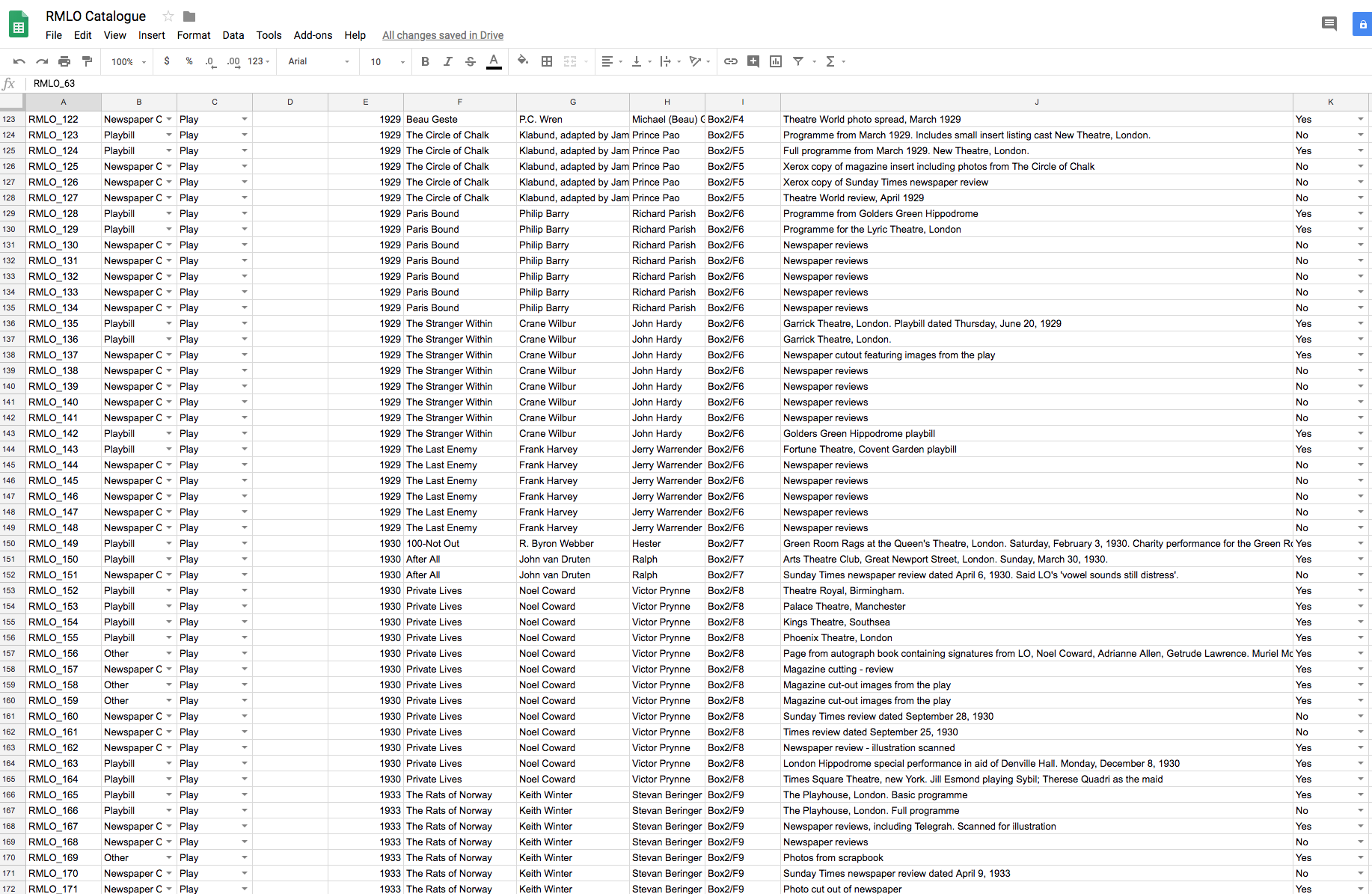Viewport: 1372px width, 894px height.
Task: Click the Undo icon
Action: click(19, 61)
